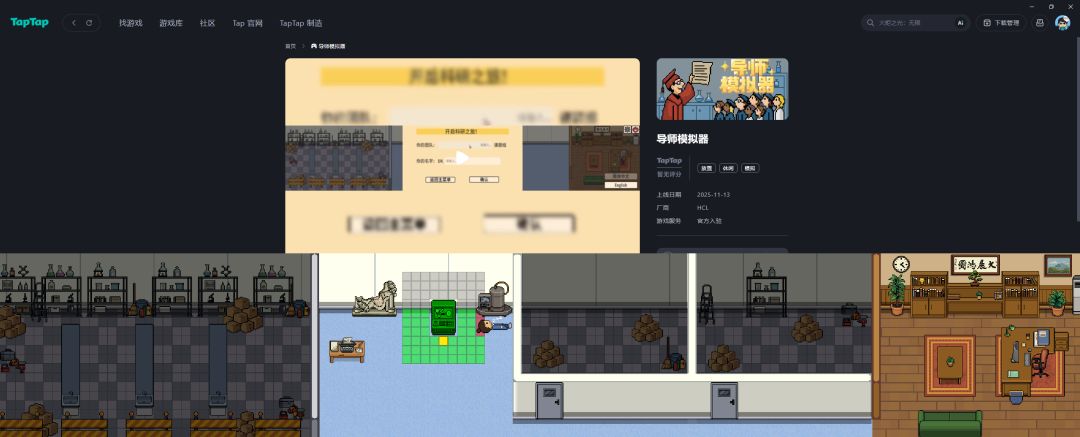Play the game trailer video
The image size is (1080, 437).
point(462,158)
